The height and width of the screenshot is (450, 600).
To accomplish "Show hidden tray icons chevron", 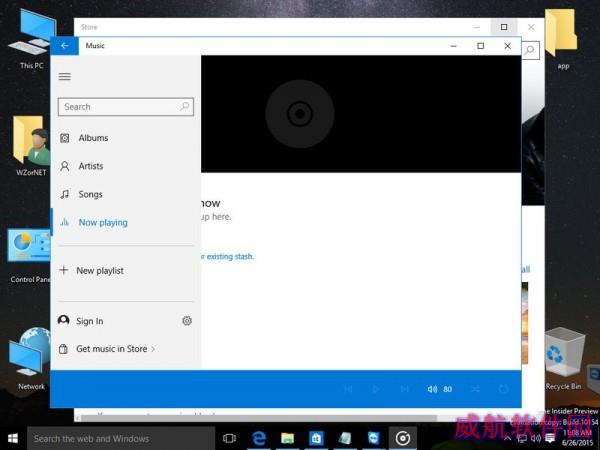I will (508, 438).
